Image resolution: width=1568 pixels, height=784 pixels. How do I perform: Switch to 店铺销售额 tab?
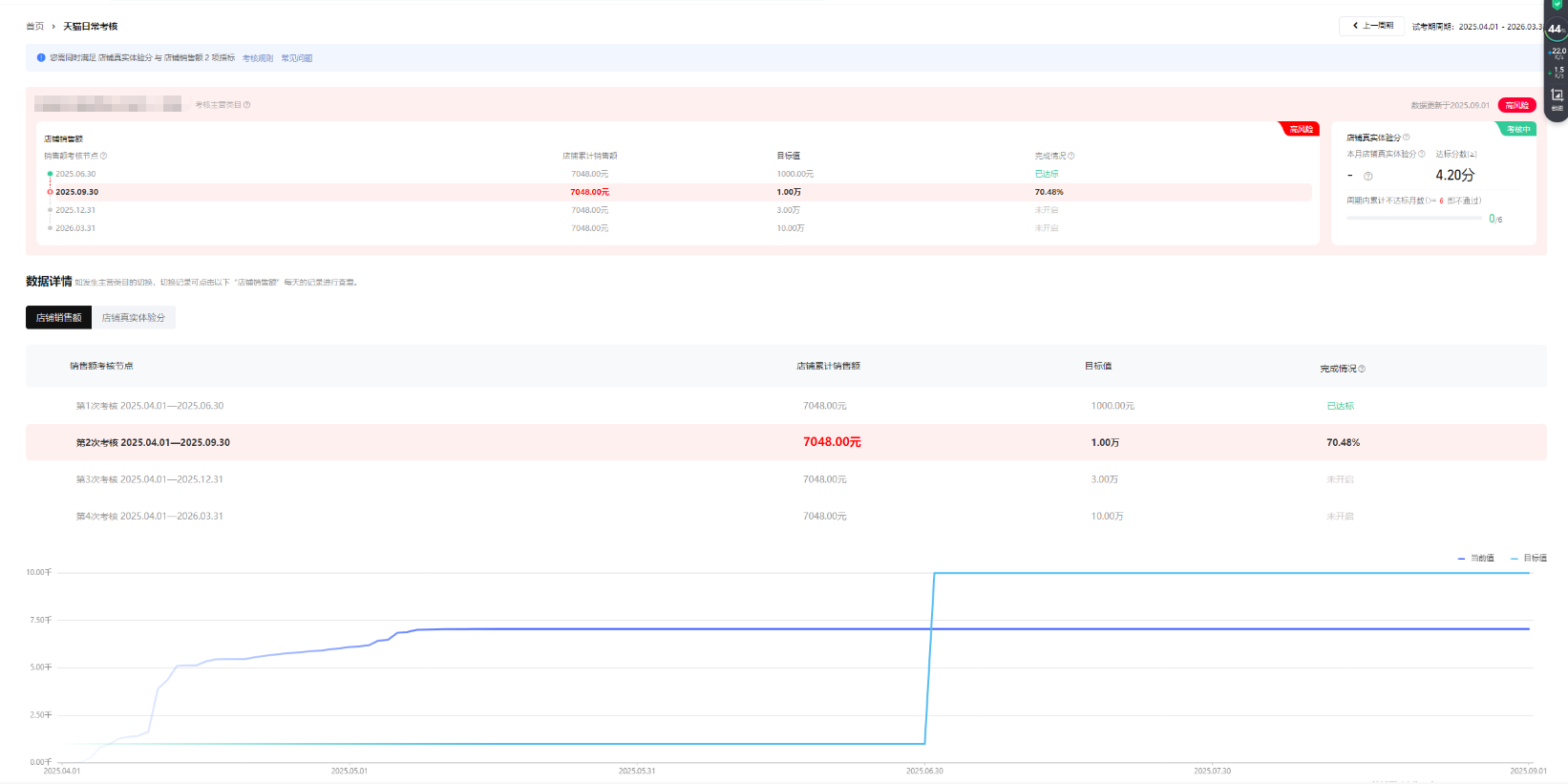point(58,318)
